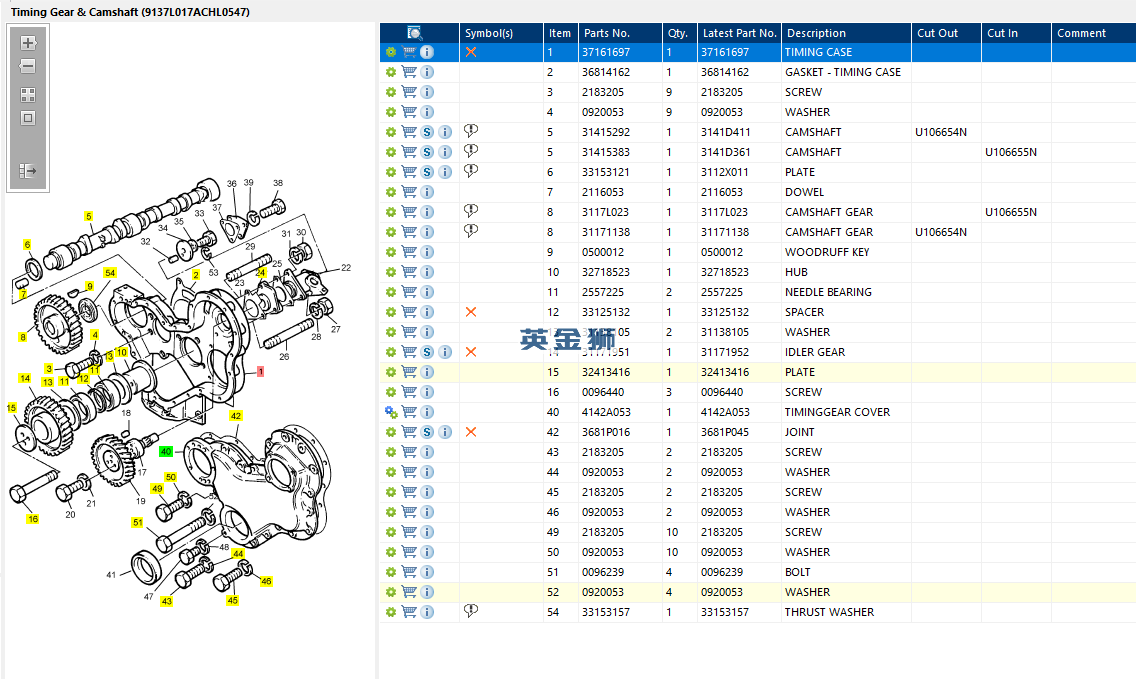
Task: Click quantity 10 in item 49 SCREW row
Action: tap(672, 532)
